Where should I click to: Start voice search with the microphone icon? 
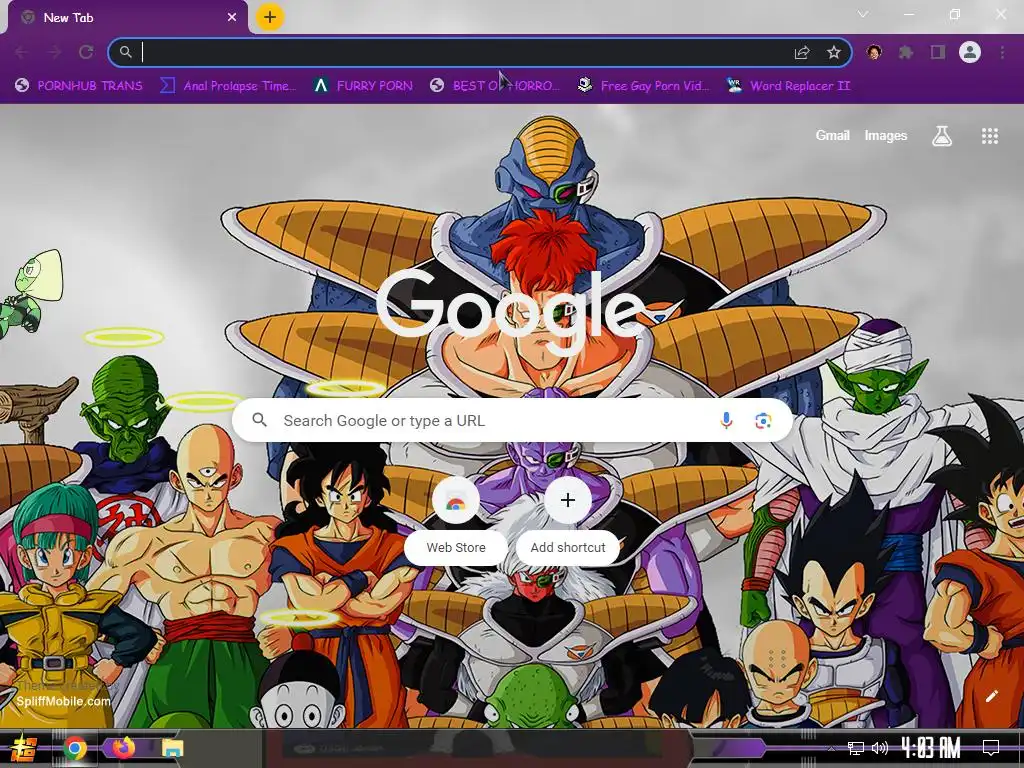coord(726,421)
